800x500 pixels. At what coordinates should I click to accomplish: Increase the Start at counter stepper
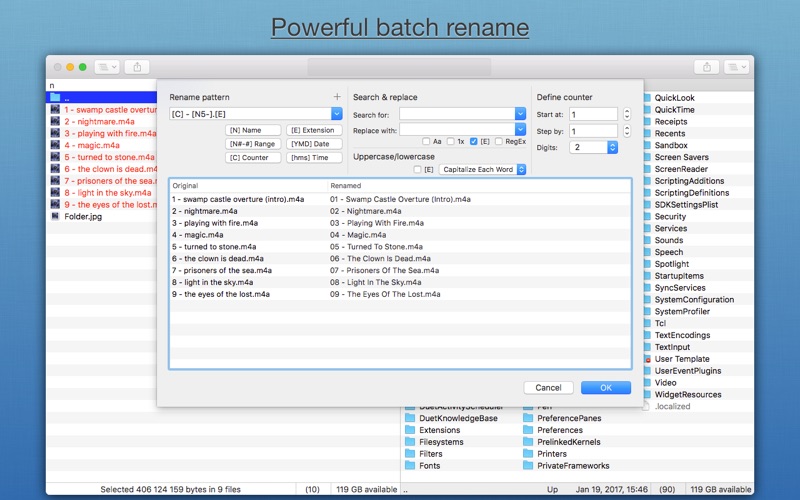click(x=627, y=111)
